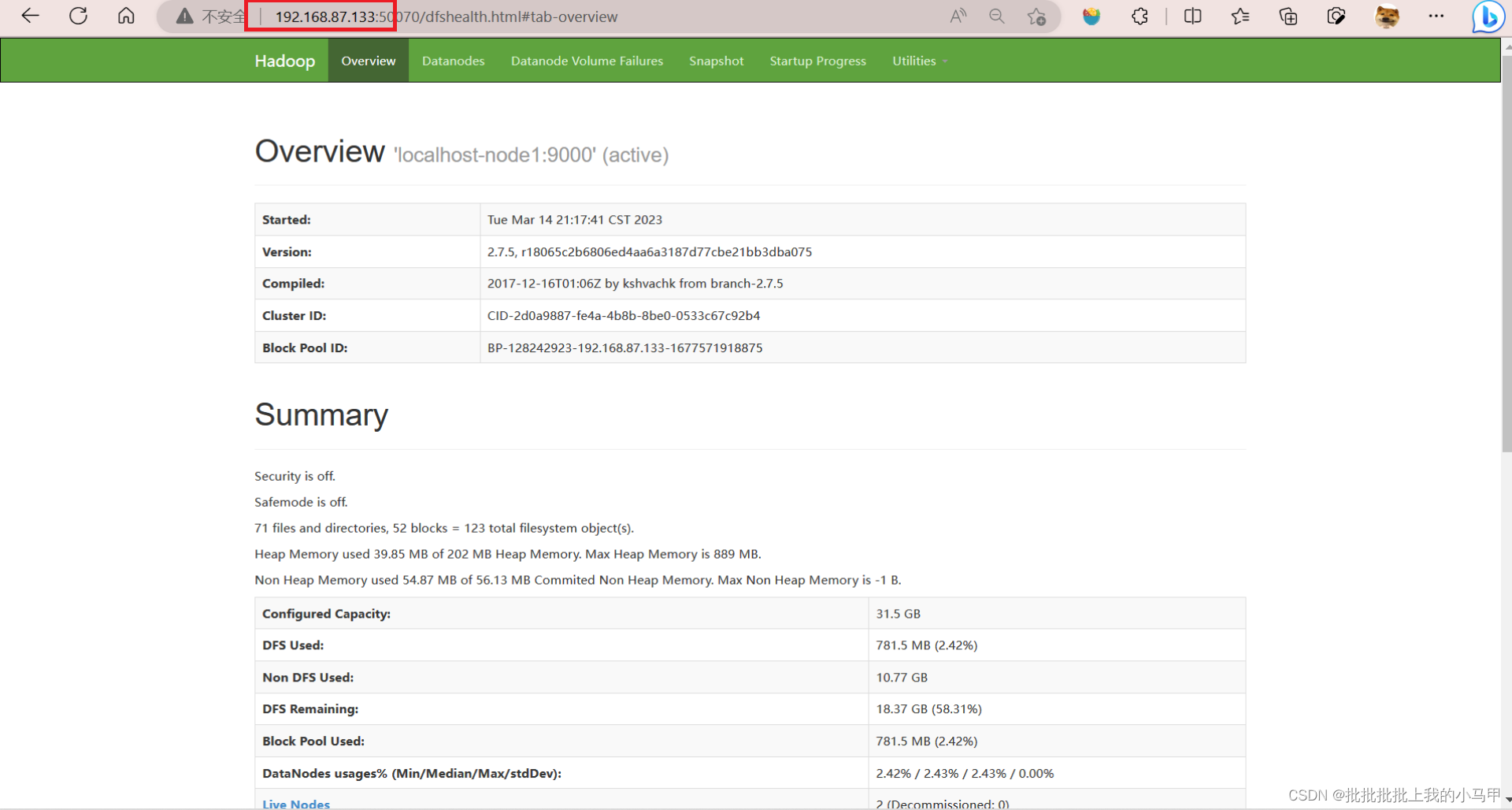
Task: Select Configured Capacity value 31.5 GB
Action: click(898, 614)
